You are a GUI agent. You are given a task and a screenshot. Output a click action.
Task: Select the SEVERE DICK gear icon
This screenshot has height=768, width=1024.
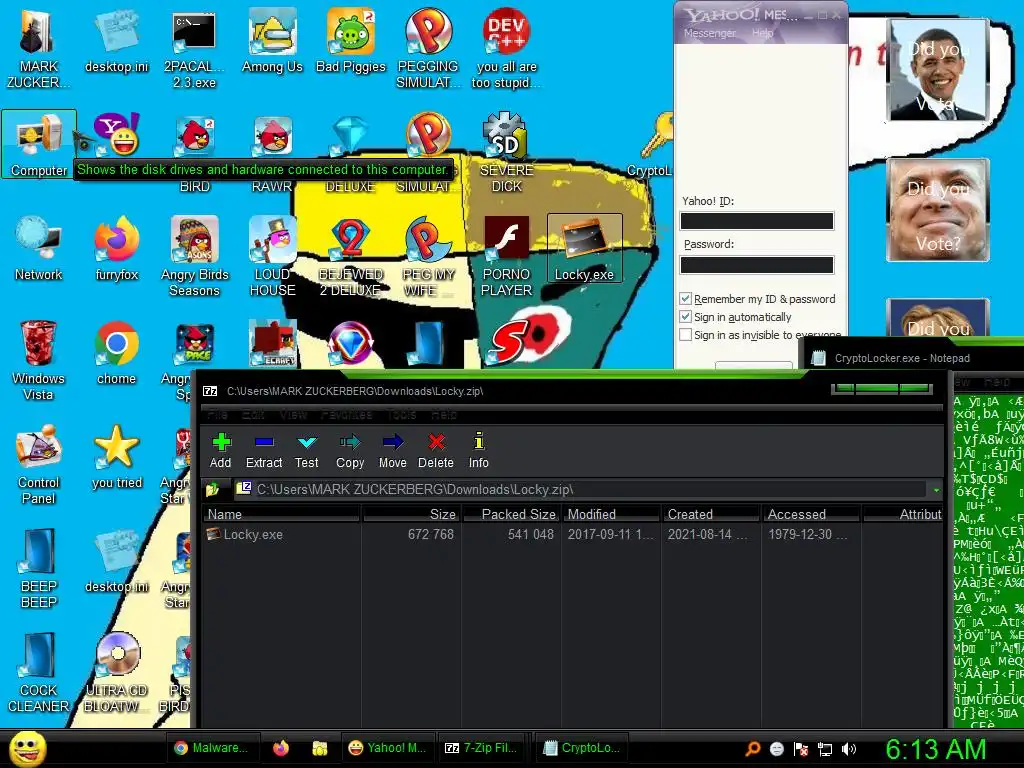507,152
